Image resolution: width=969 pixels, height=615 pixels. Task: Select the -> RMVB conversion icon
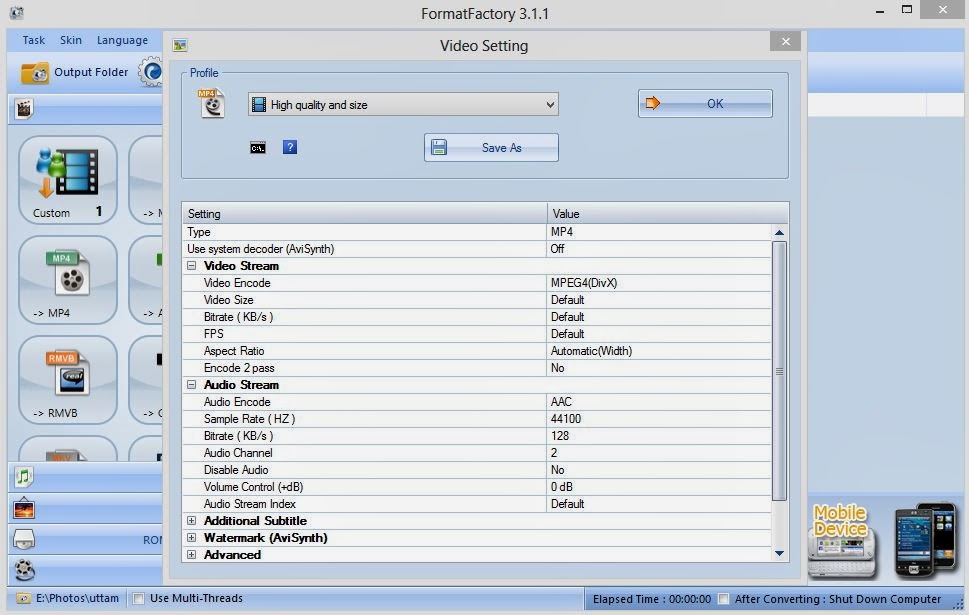coord(67,380)
